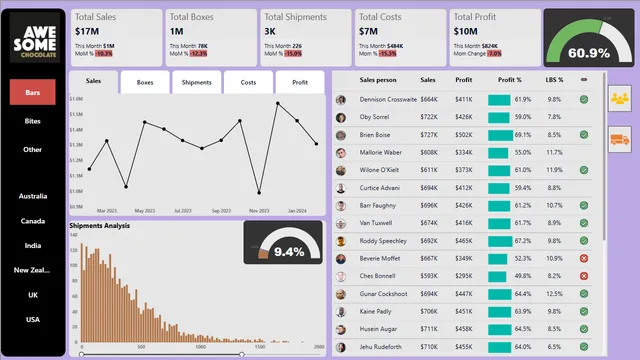Click Ches Bonnell's profit bar

tap(497, 276)
